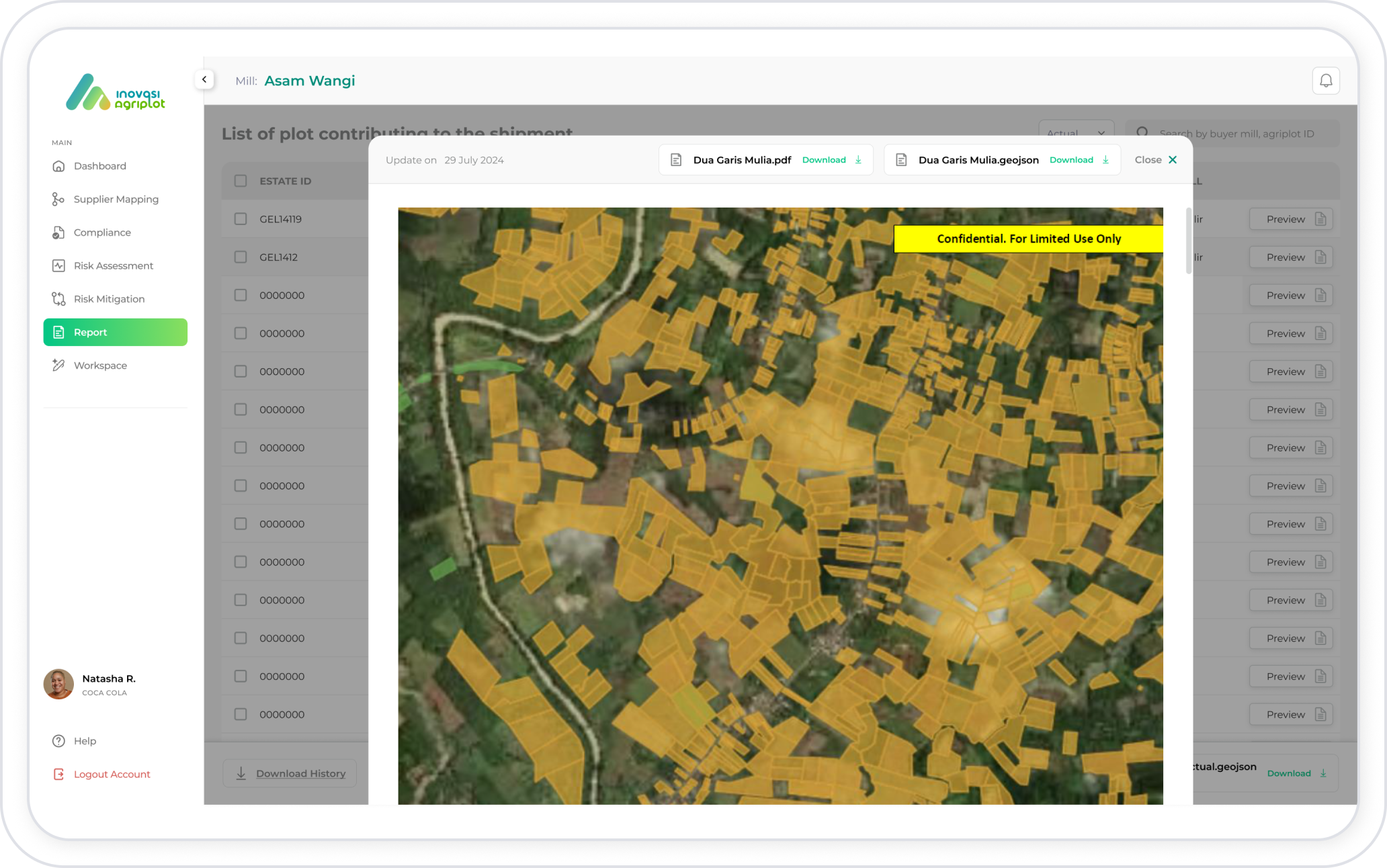Screen dimensions: 1387x868
Task: Click the Dashboard home icon
Action: 58,166
